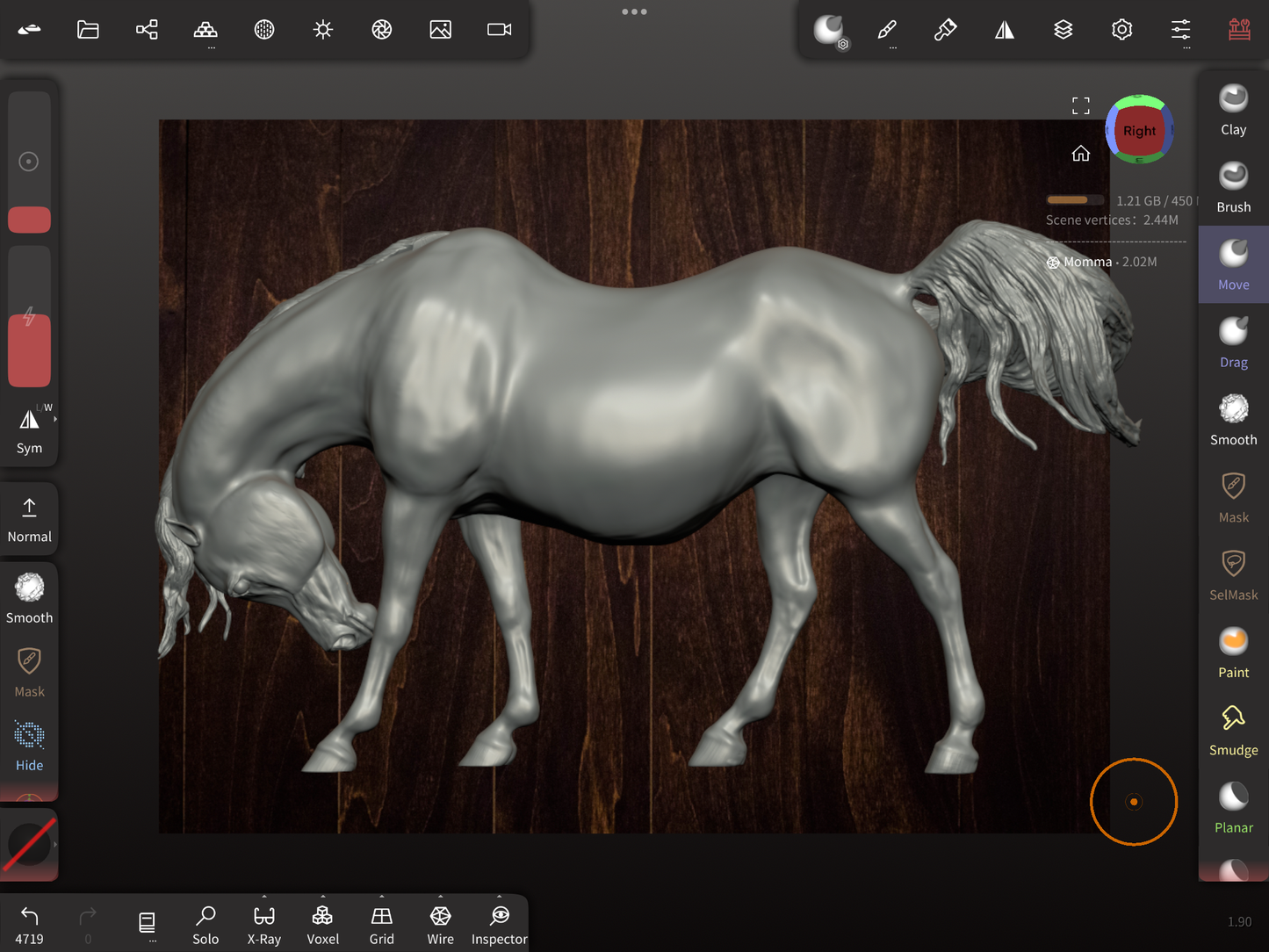Select the Drag tool
Viewport: 1269px width, 952px height.
1233,343
